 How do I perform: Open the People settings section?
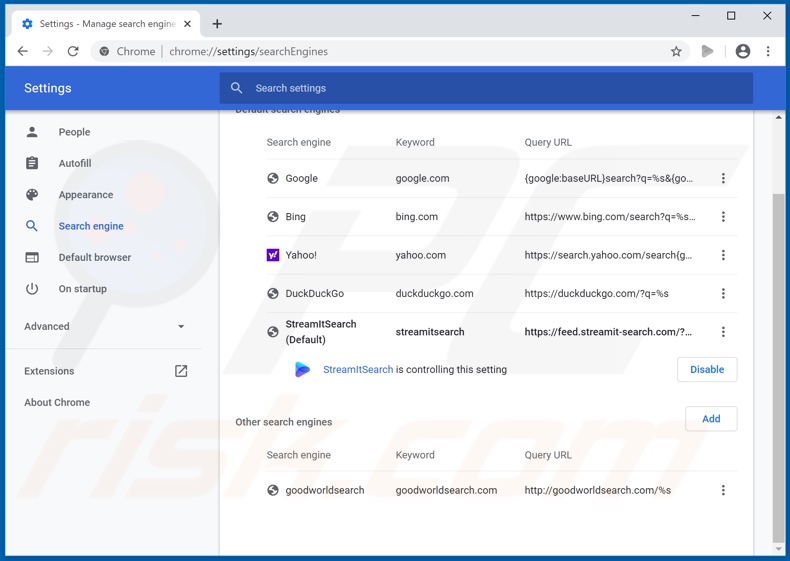pos(74,132)
